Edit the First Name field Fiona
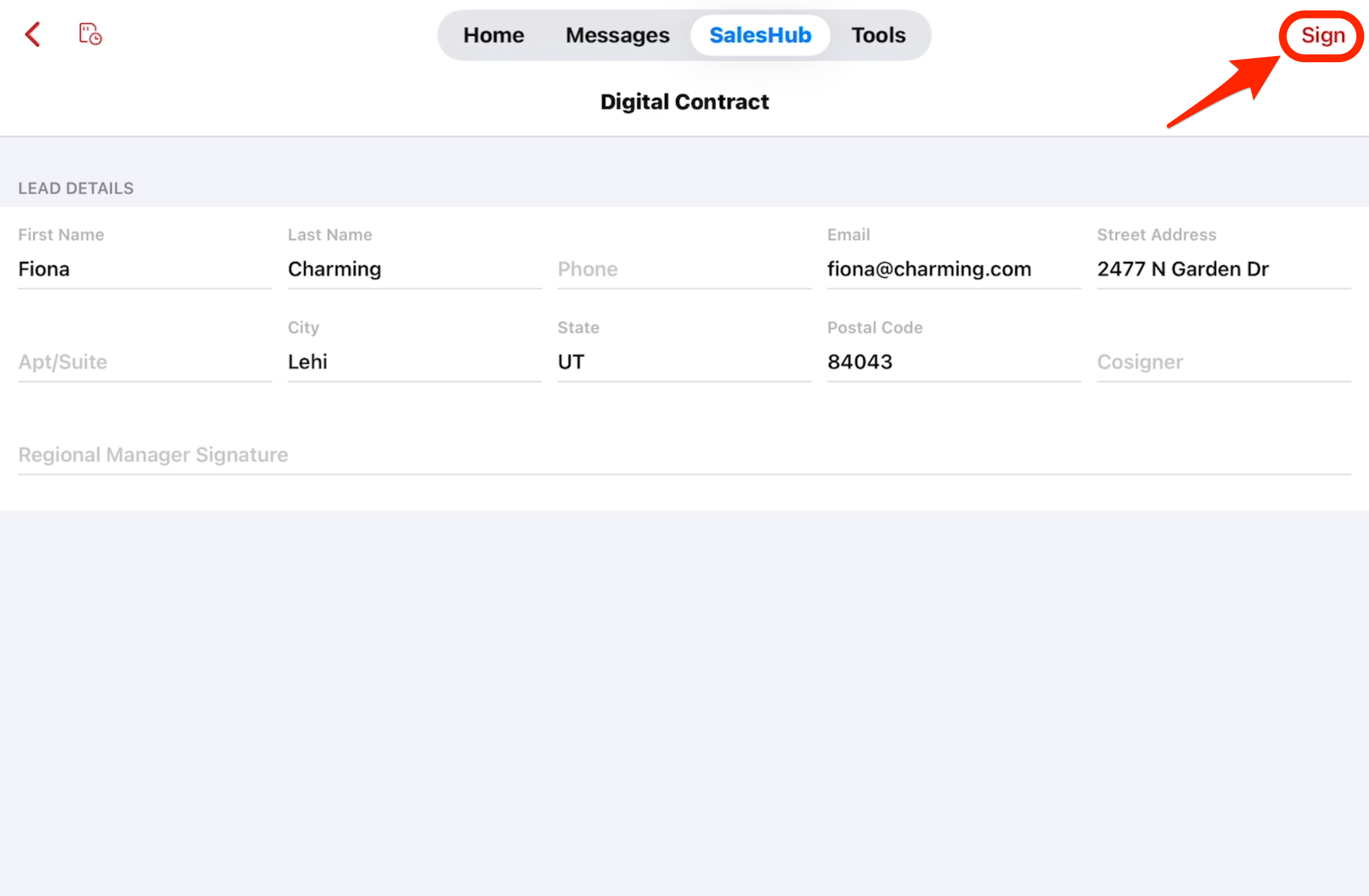Screen dimensions: 1369x896 [144, 269]
